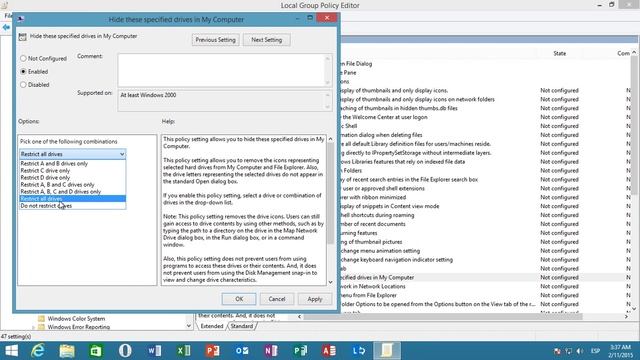This screenshot has height=360, width=640.
Task: Expand the Windows Error Reporting tree node
Action: pos(33,327)
